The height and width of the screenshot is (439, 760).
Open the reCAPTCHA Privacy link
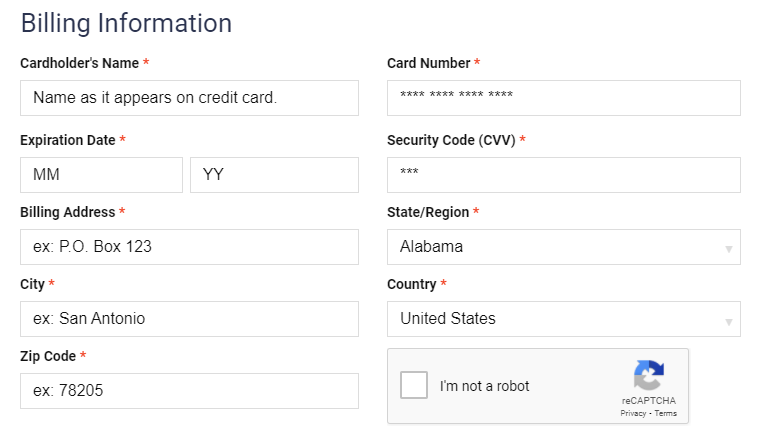click(x=632, y=413)
